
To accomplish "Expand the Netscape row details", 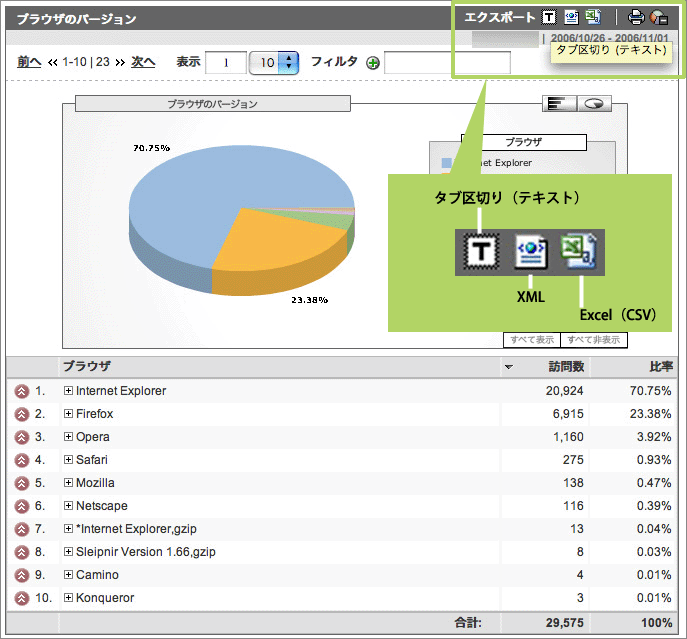I will (68, 506).
